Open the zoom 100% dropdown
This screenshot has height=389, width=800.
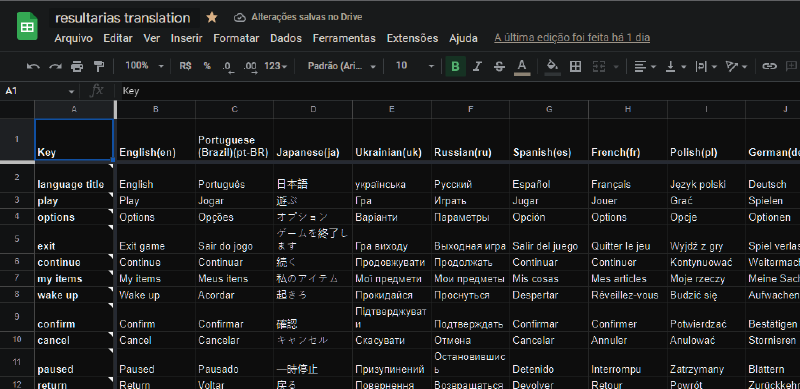(x=144, y=66)
